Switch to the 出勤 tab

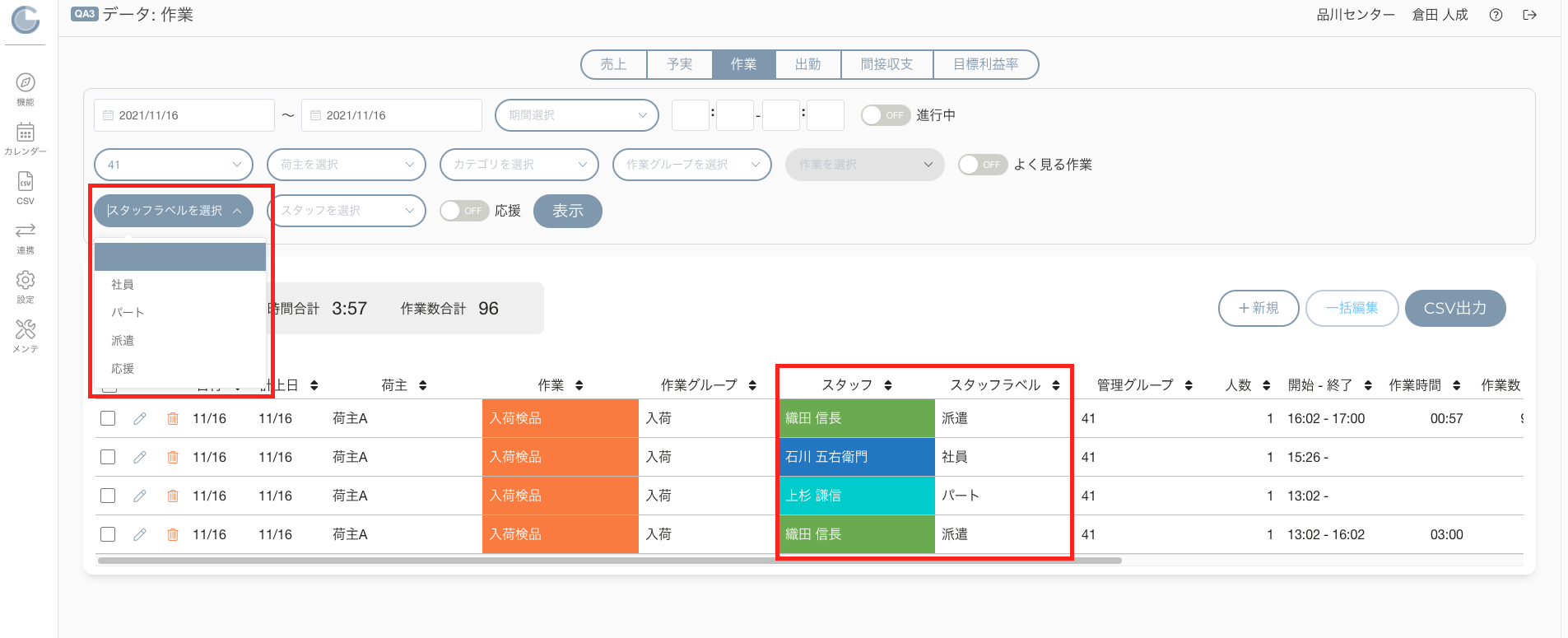click(x=807, y=64)
